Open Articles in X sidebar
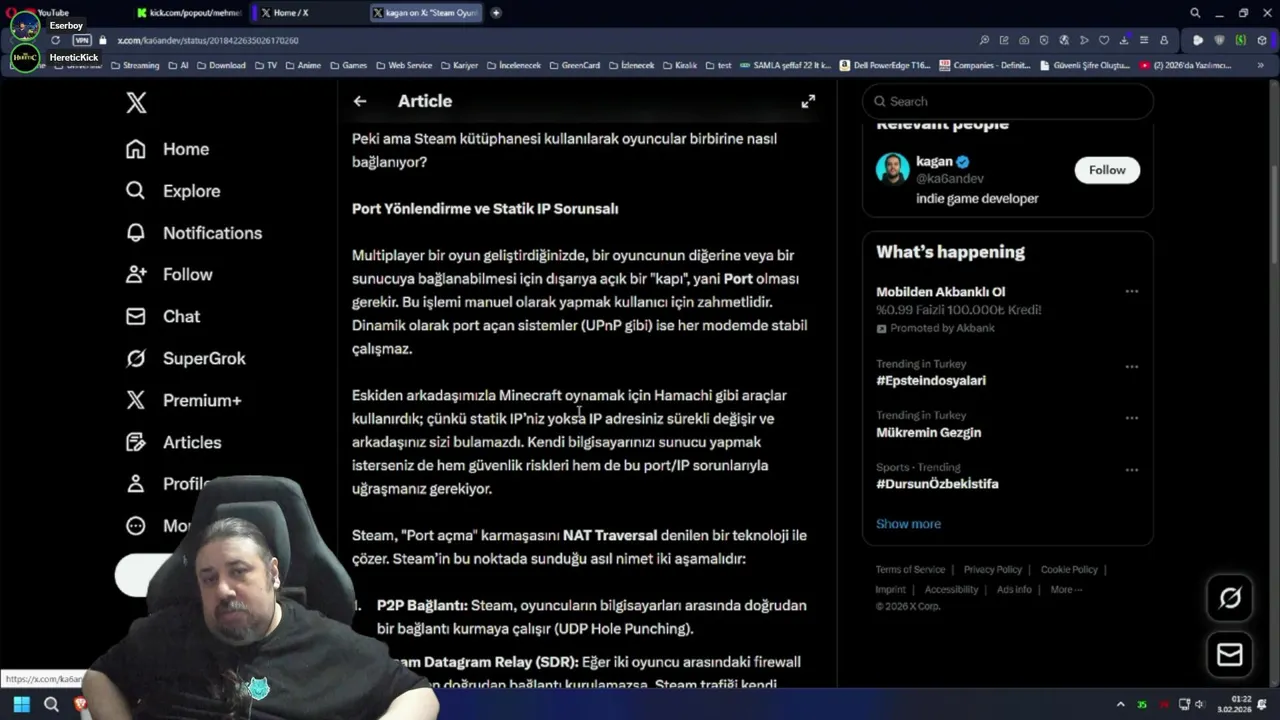 [x=173, y=442]
